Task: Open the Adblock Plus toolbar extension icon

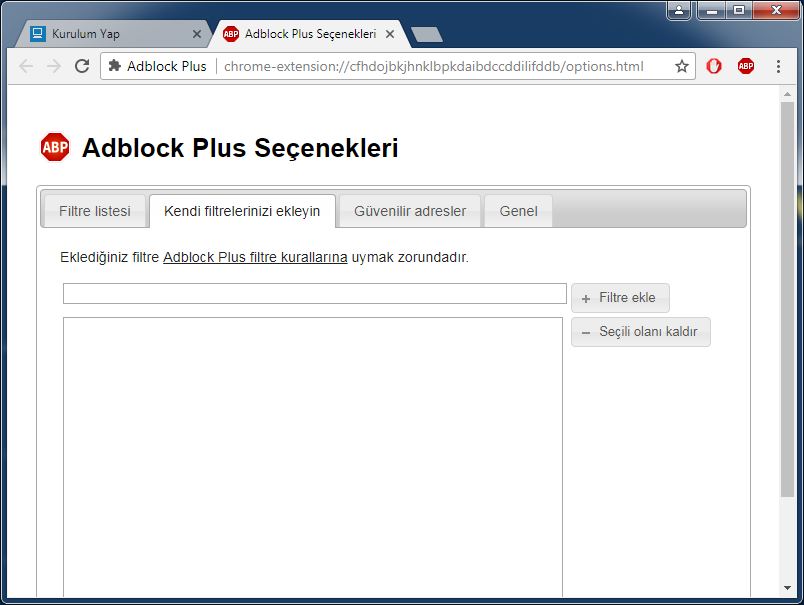Action: (746, 66)
